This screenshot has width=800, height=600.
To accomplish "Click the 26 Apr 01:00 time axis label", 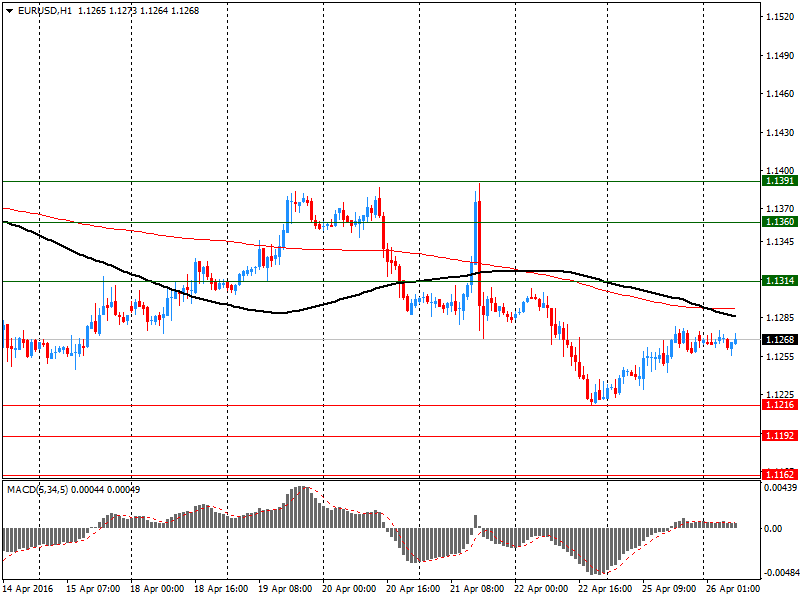I will pos(733,589).
